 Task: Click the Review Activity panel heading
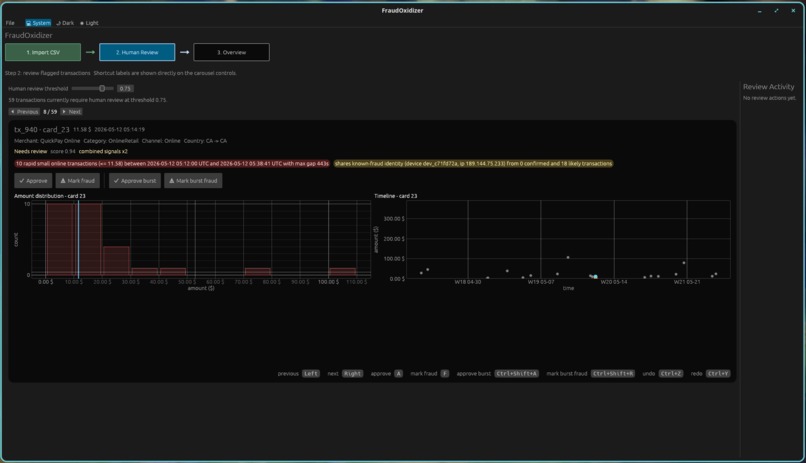tap(768, 87)
